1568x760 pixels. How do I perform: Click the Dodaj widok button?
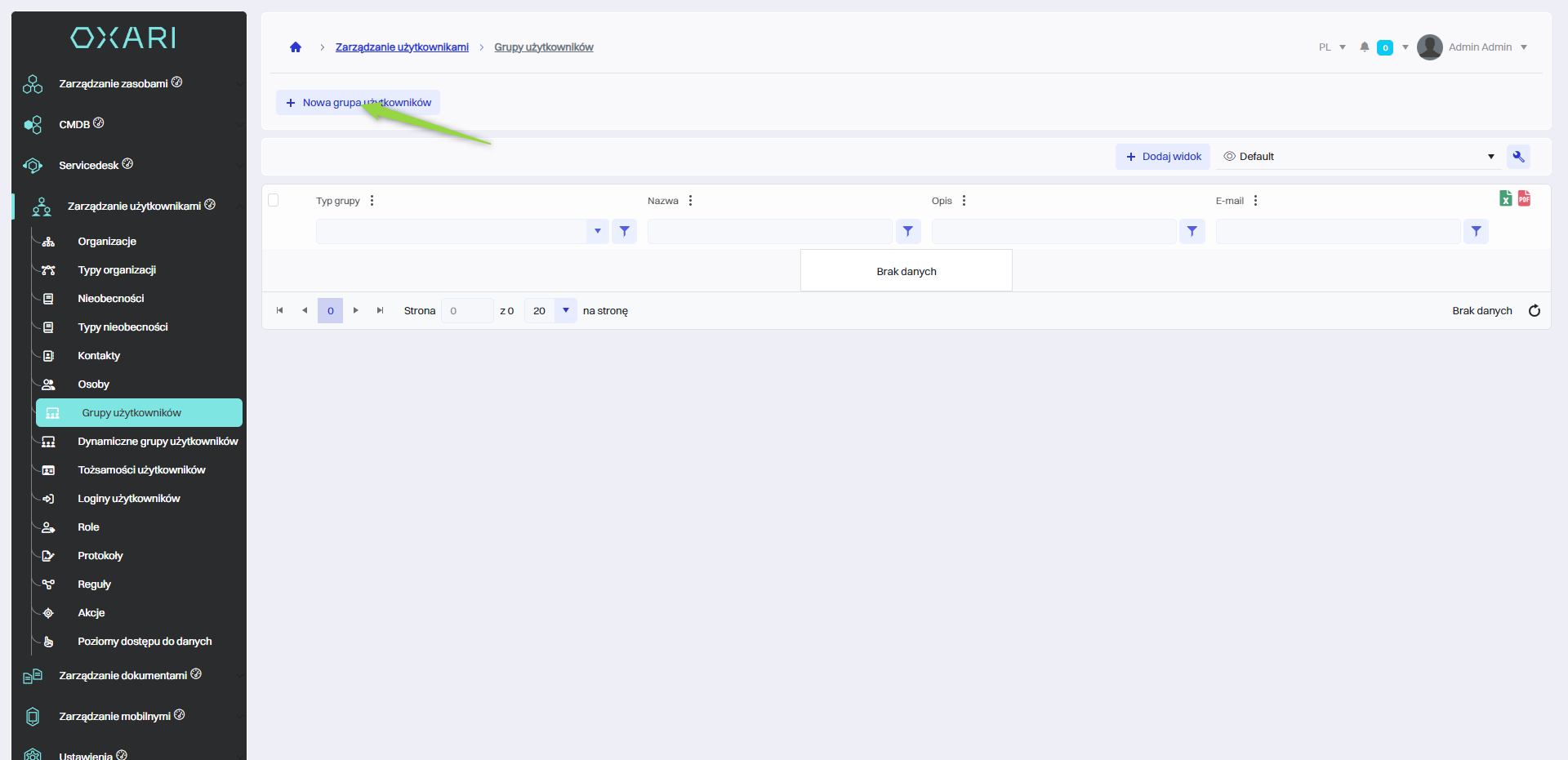(1163, 157)
